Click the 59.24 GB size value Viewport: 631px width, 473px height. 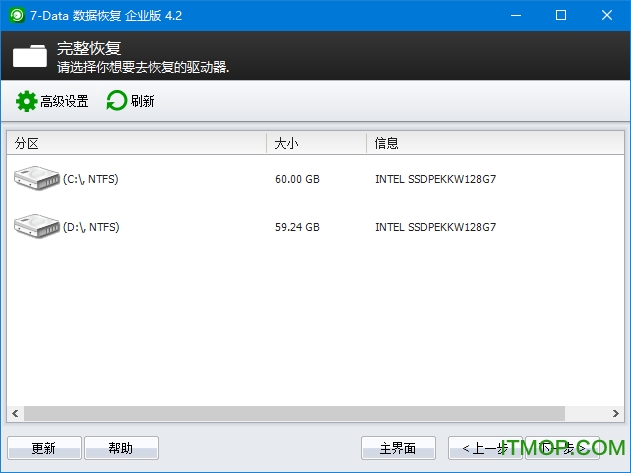[297, 227]
